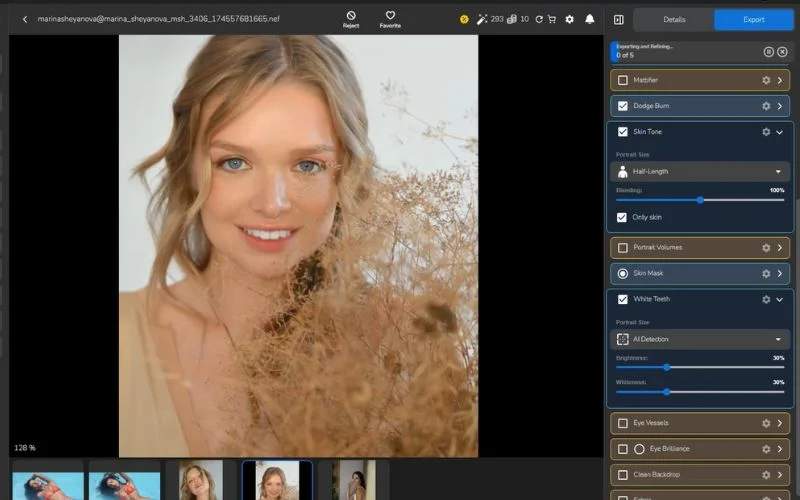Click the refresh icon in top bar

click(x=539, y=19)
